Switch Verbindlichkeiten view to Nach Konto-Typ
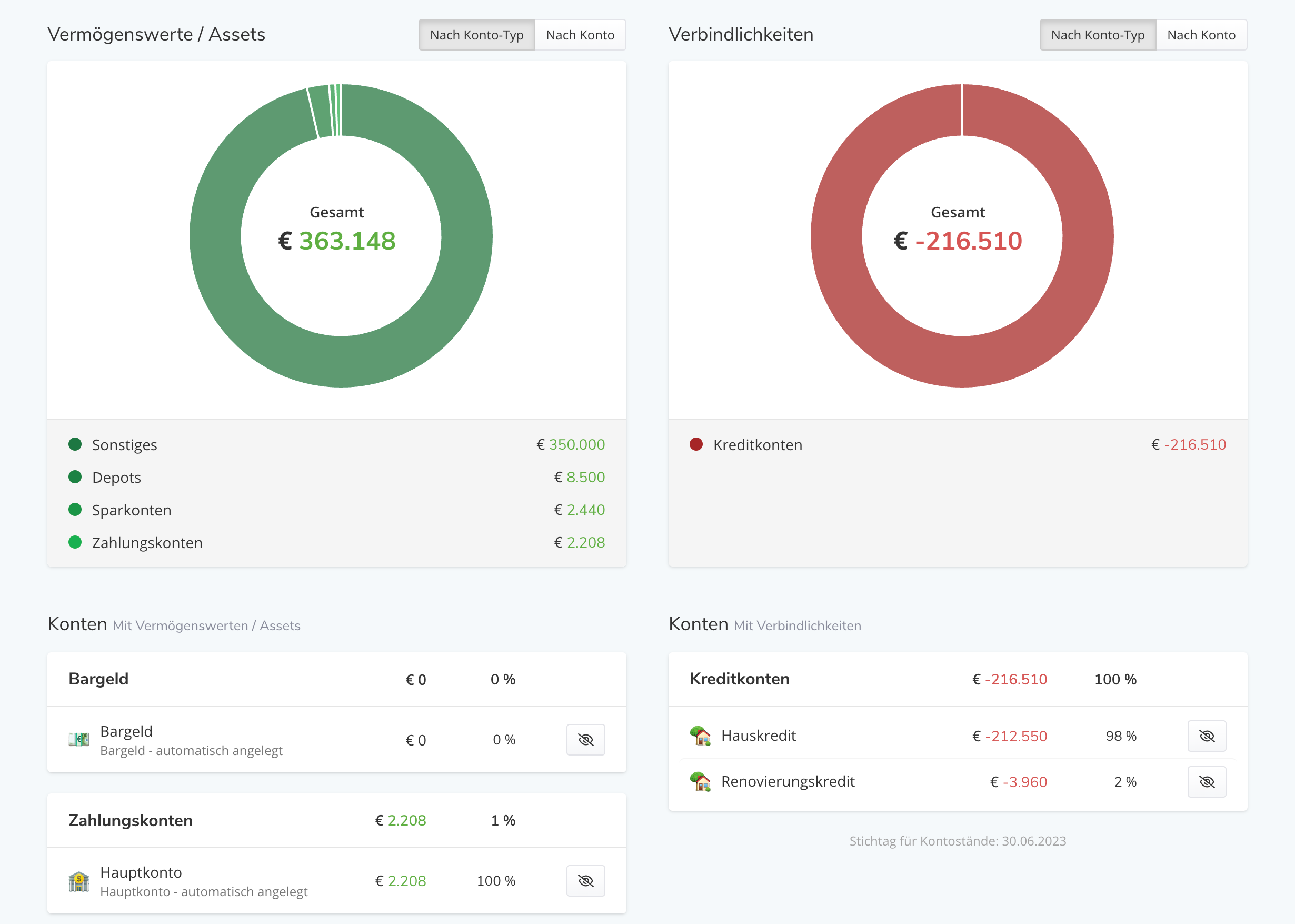Viewport: 1295px width, 924px height. pyautogui.click(x=1097, y=35)
